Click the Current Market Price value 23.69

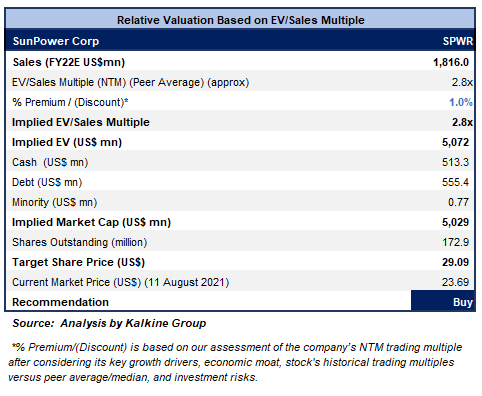[x=455, y=282]
